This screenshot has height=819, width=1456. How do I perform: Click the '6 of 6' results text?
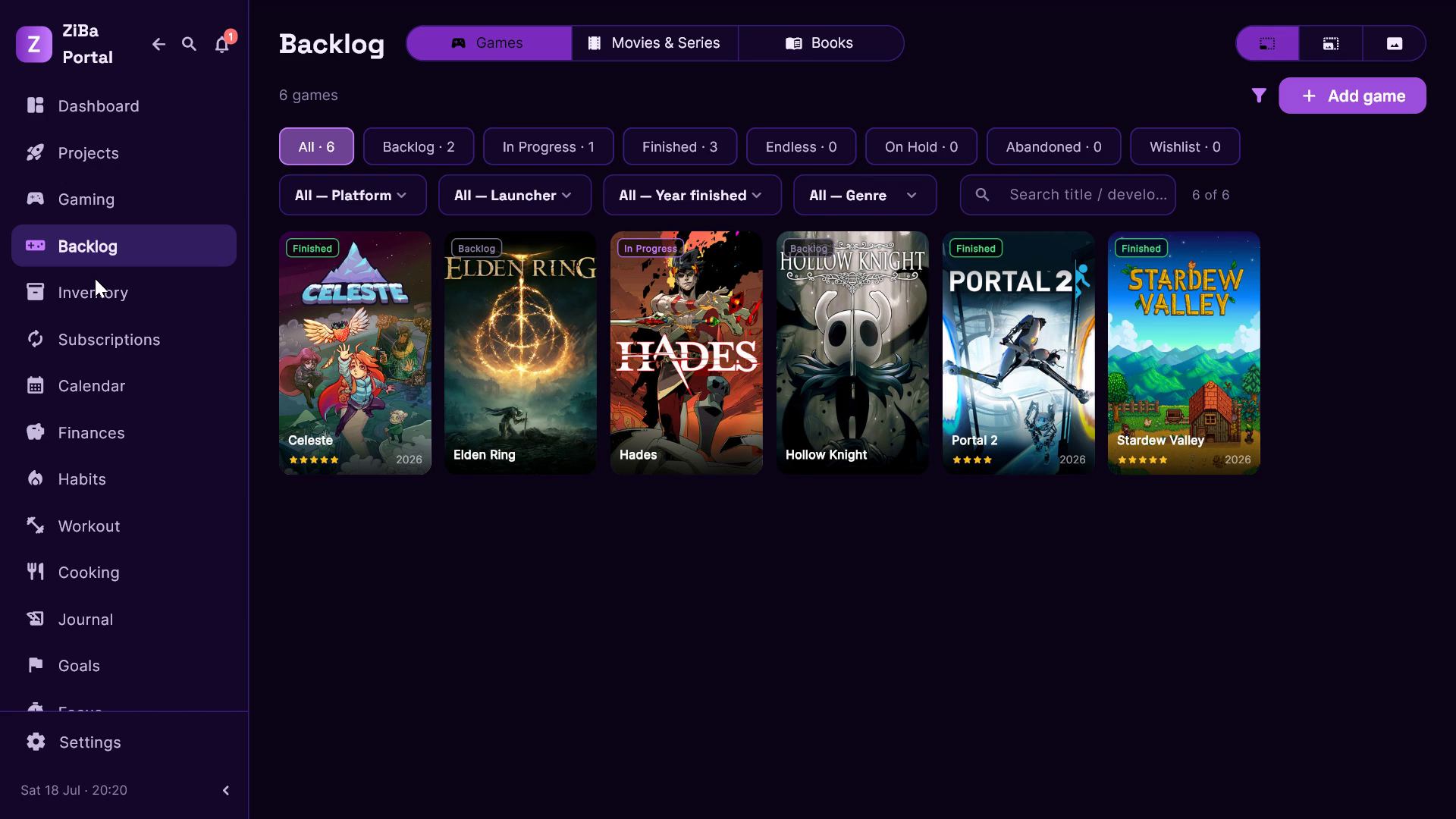pyautogui.click(x=1210, y=195)
